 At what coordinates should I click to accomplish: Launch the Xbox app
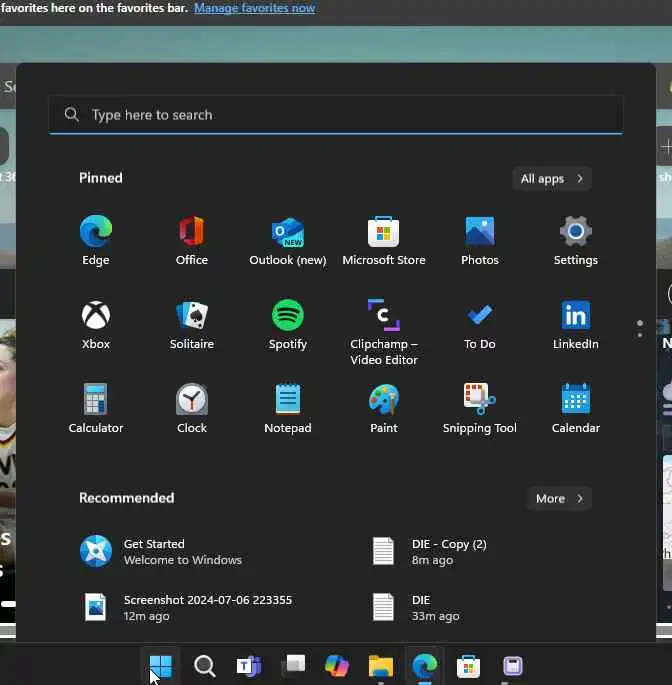click(x=96, y=324)
